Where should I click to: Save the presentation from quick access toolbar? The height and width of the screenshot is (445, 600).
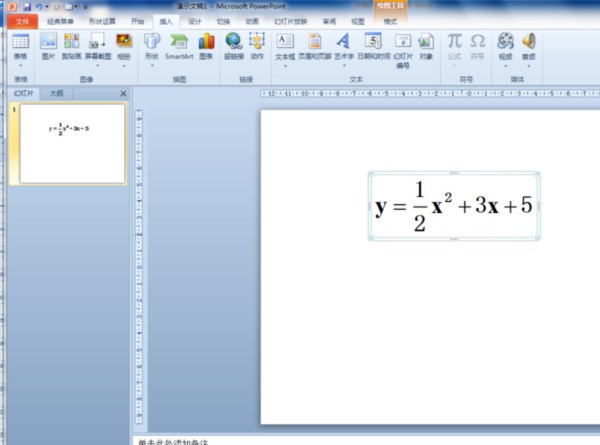[x=26, y=6]
